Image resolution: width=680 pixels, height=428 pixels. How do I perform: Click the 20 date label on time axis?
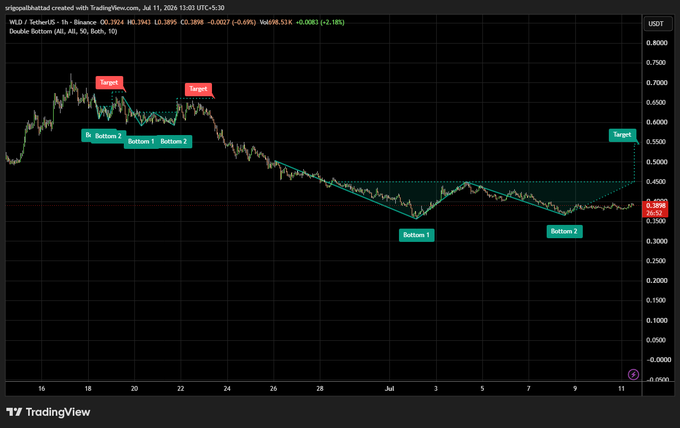point(134,389)
